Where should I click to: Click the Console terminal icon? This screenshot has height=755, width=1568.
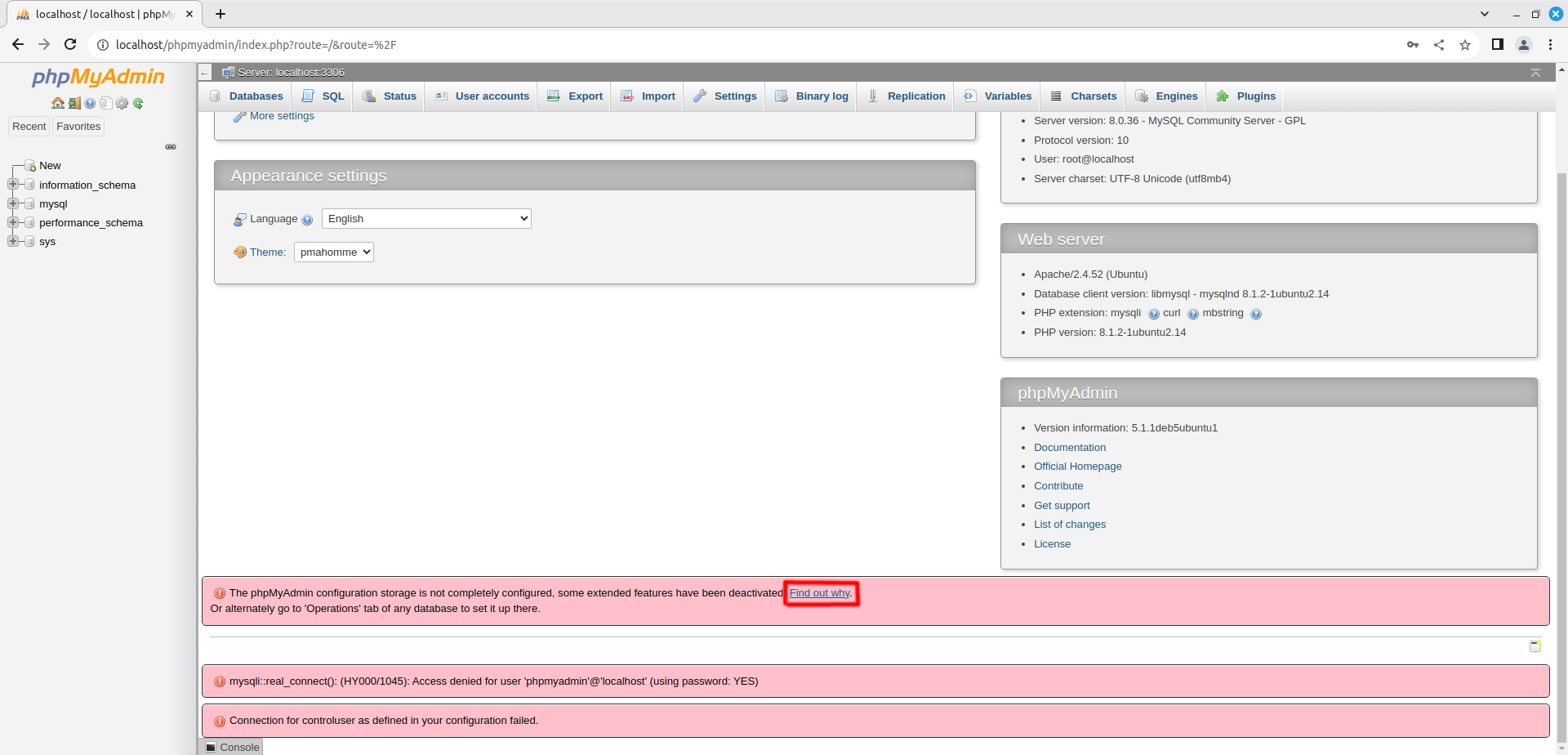211,747
